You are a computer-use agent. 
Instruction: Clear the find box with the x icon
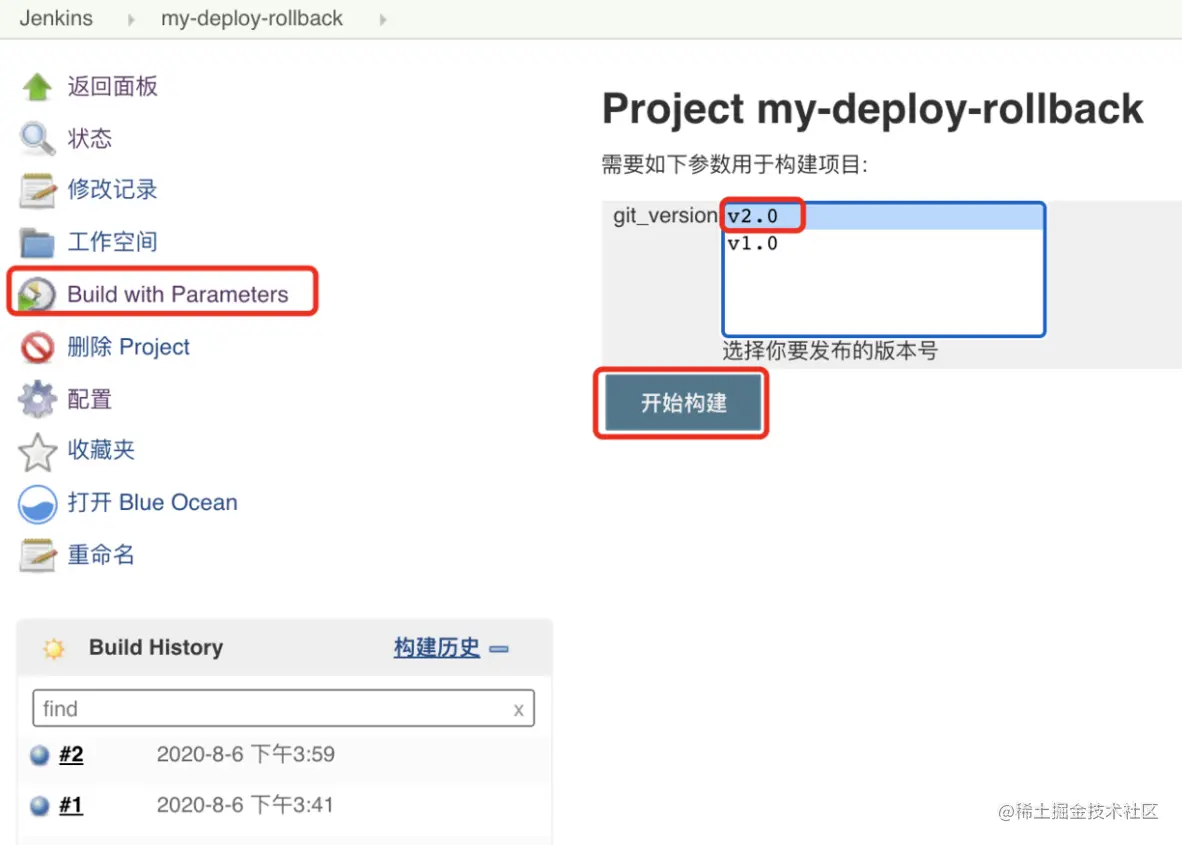(x=519, y=709)
